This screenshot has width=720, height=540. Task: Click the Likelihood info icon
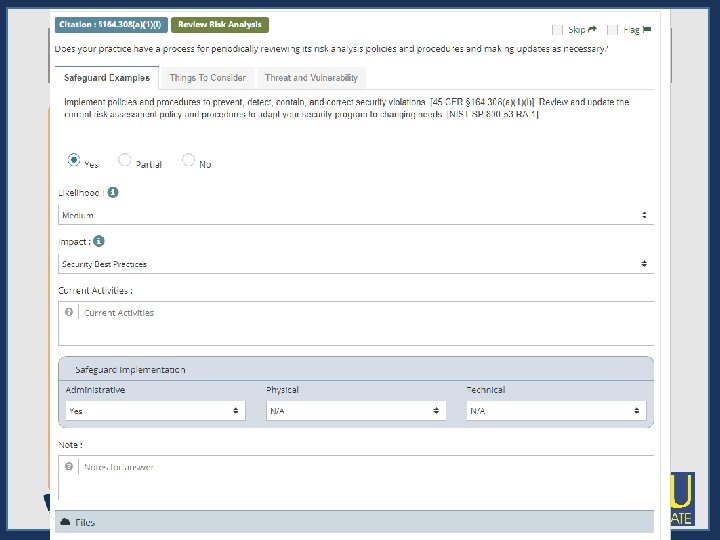pyautogui.click(x=113, y=192)
